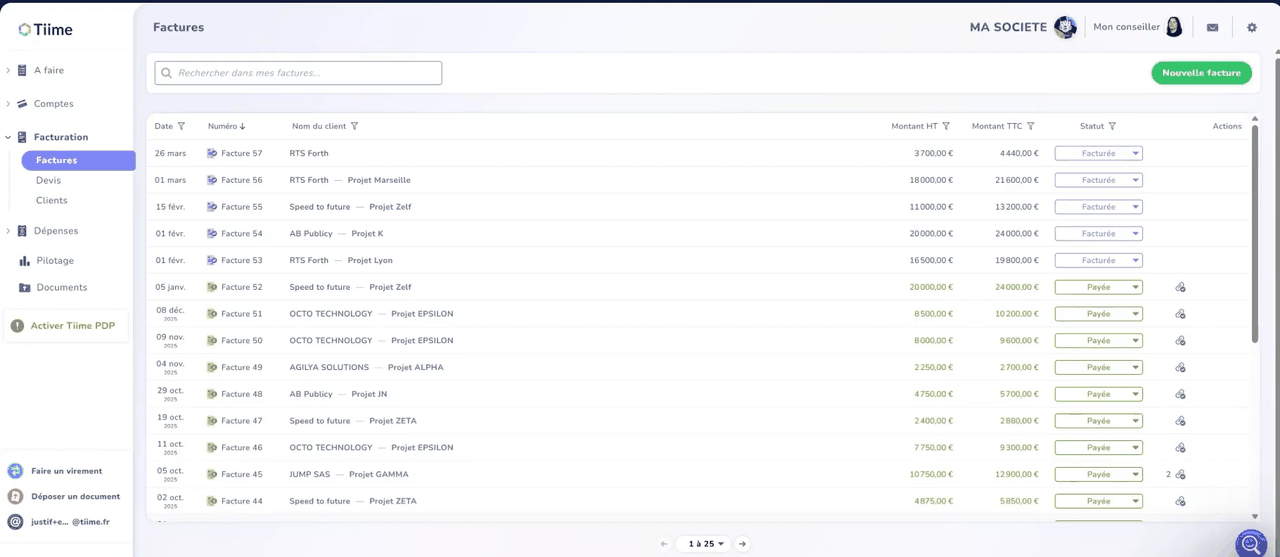Click the Facture 57 invoice icon
The height and width of the screenshot is (557, 1280).
[x=212, y=153]
